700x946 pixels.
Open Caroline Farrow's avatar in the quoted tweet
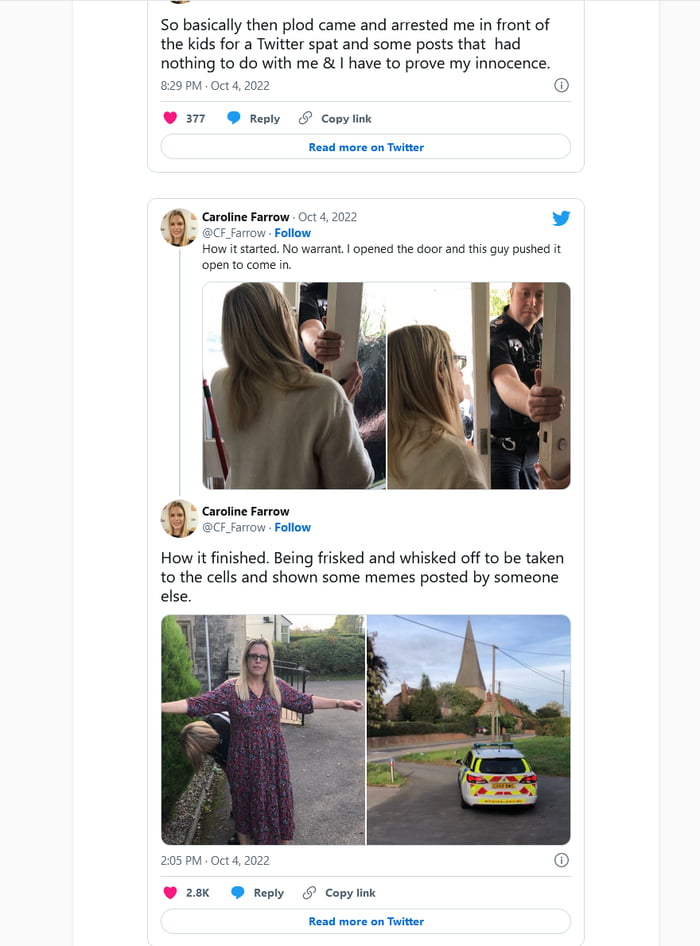tap(179, 227)
